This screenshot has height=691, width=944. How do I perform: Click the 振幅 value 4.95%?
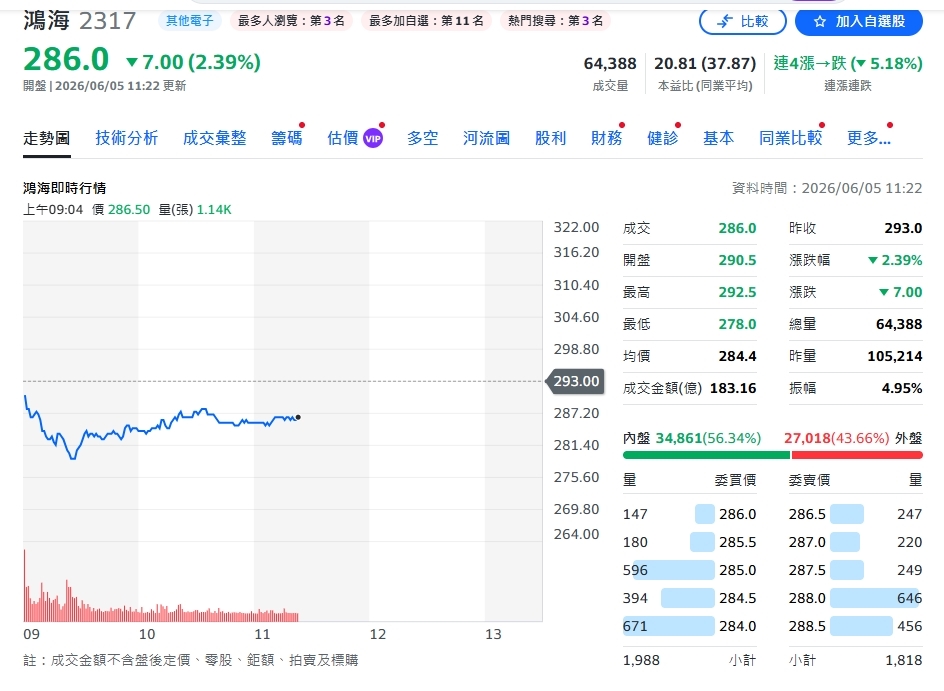coord(902,388)
